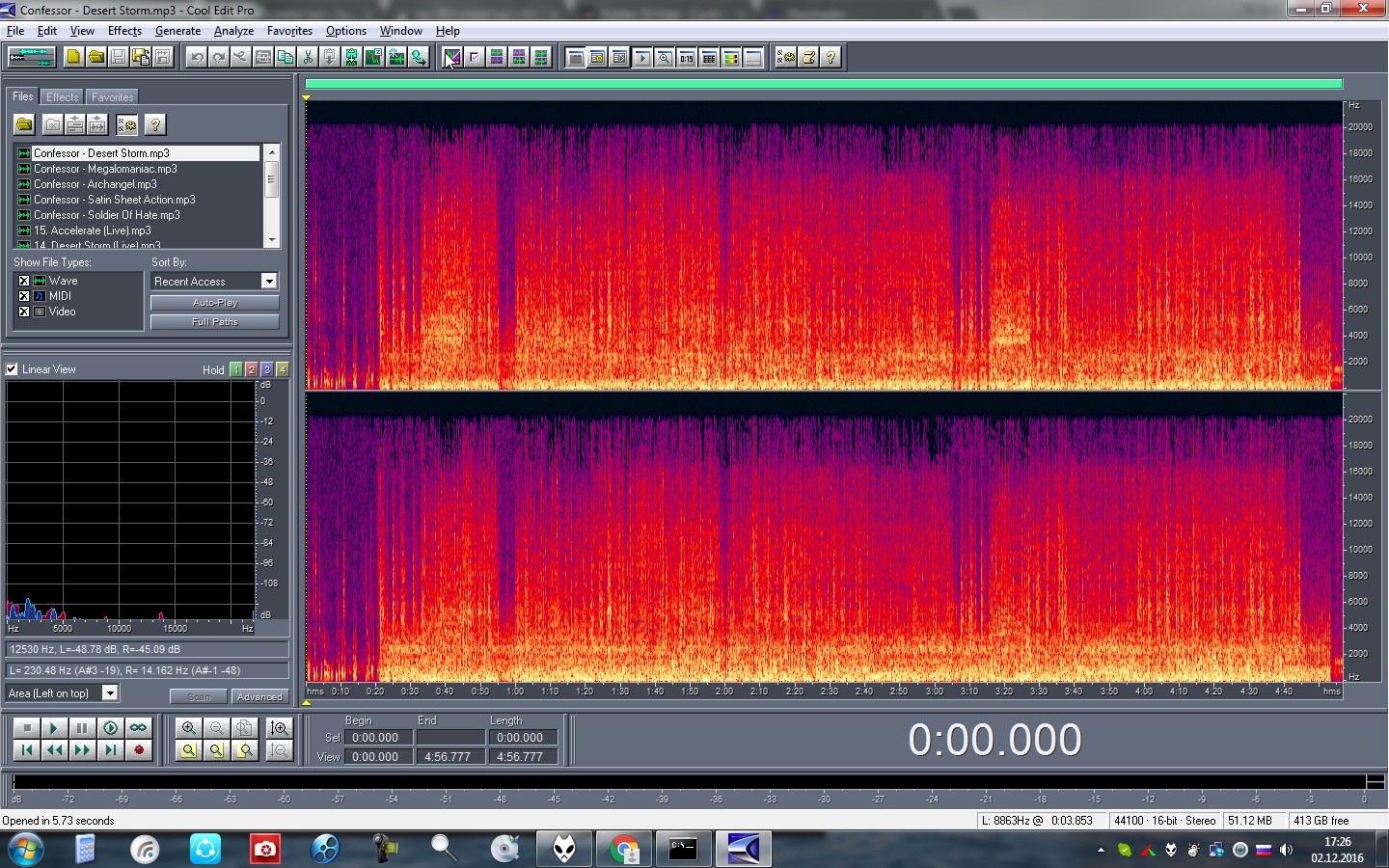Screen dimensions: 1389x868
Task: Open the Favorites menu
Action: pyautogui.click(x=289, y=31)
